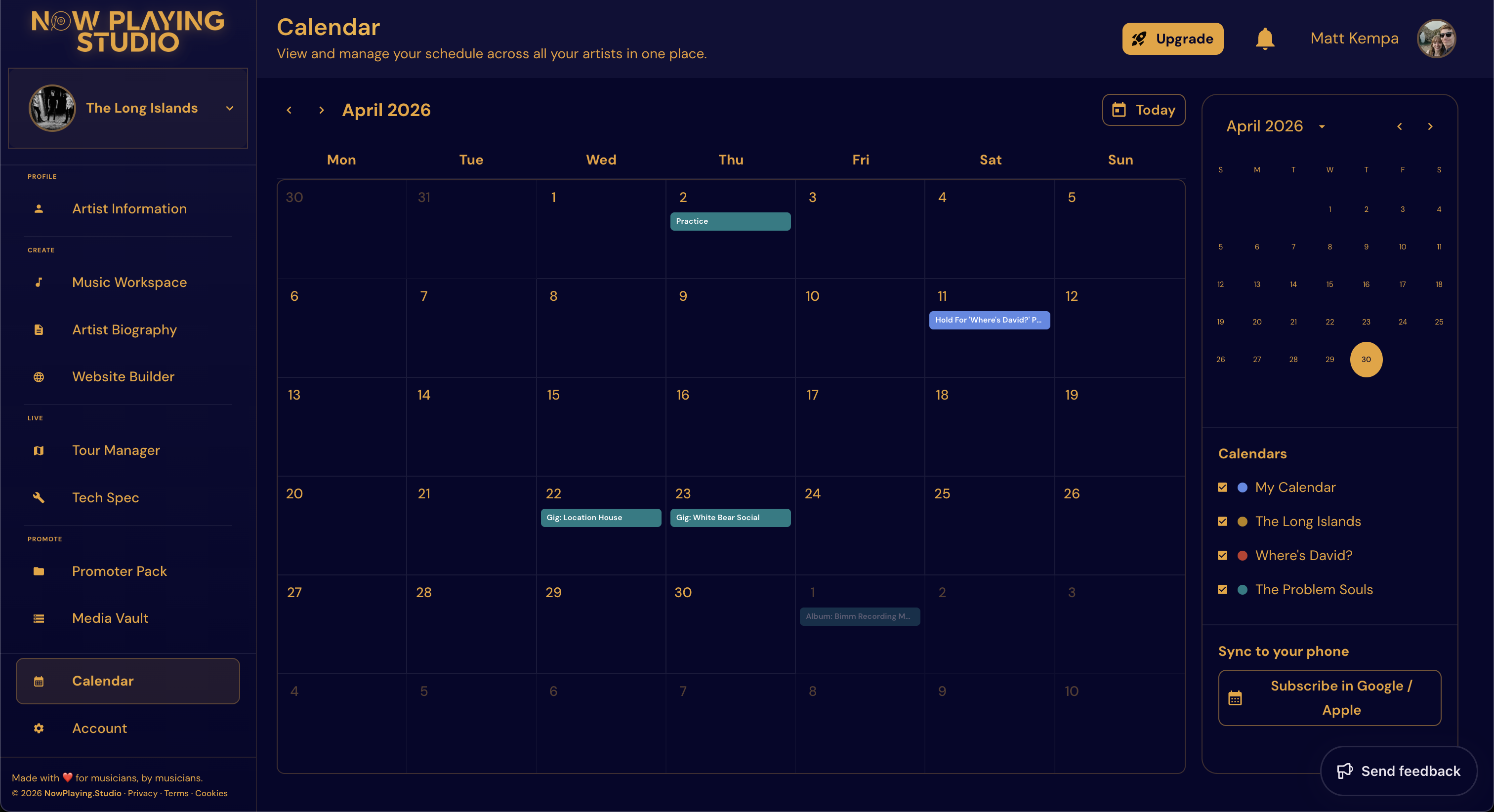Select day 30 in mini calendar
The image size is (1494, 812).
click(1366, 360)
